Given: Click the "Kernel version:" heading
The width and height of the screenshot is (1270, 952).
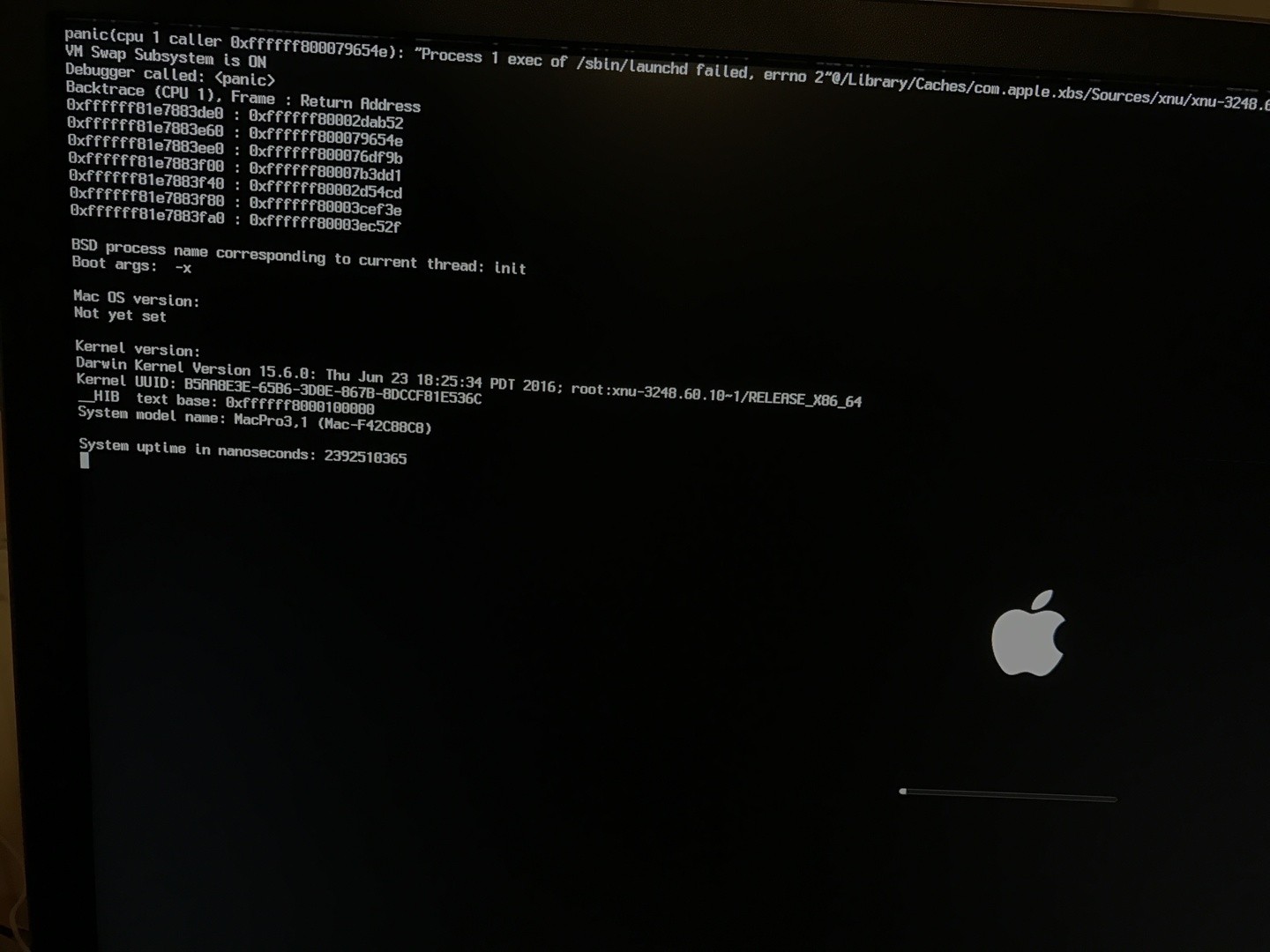Looking at the screenshot, I should click(138, 348).
